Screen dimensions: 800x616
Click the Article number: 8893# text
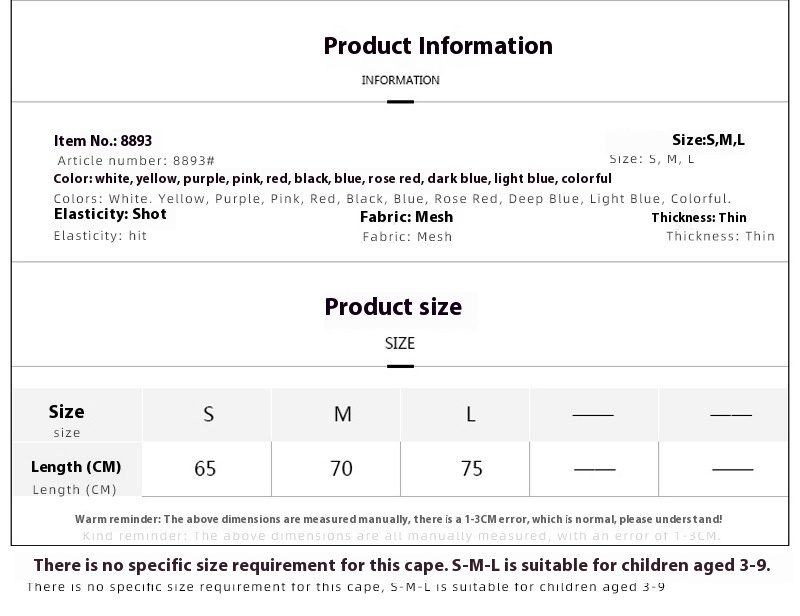136,161
